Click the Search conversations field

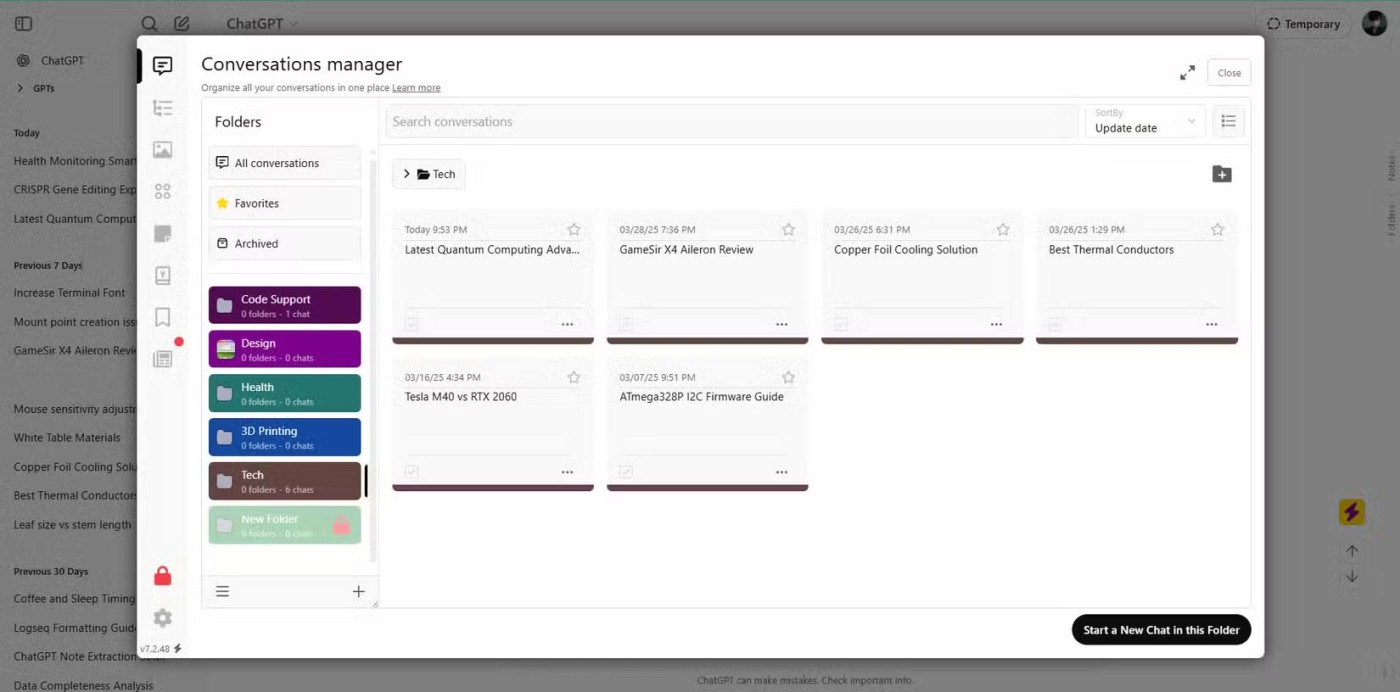730,122
